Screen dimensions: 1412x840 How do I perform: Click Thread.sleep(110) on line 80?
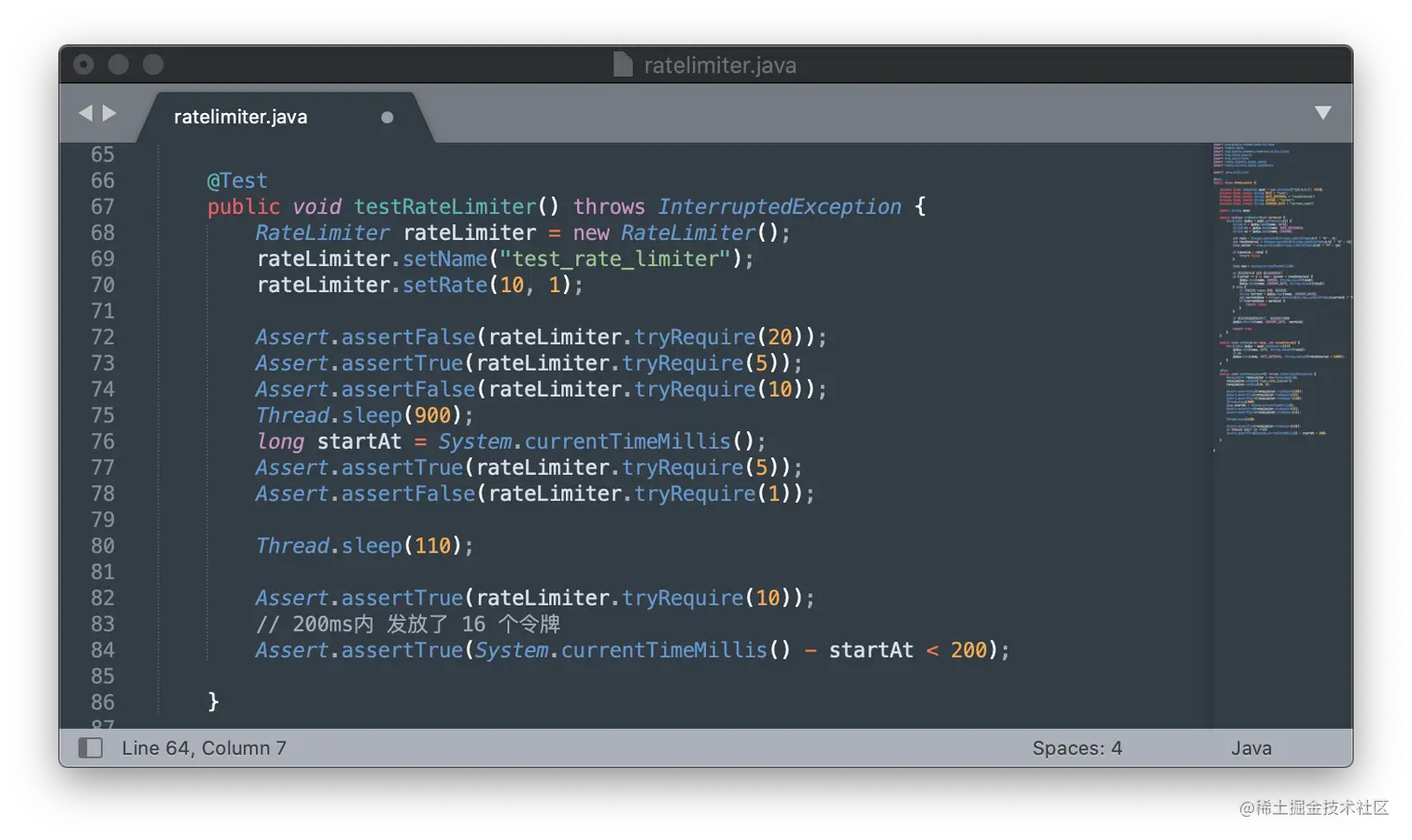[360, 546]
